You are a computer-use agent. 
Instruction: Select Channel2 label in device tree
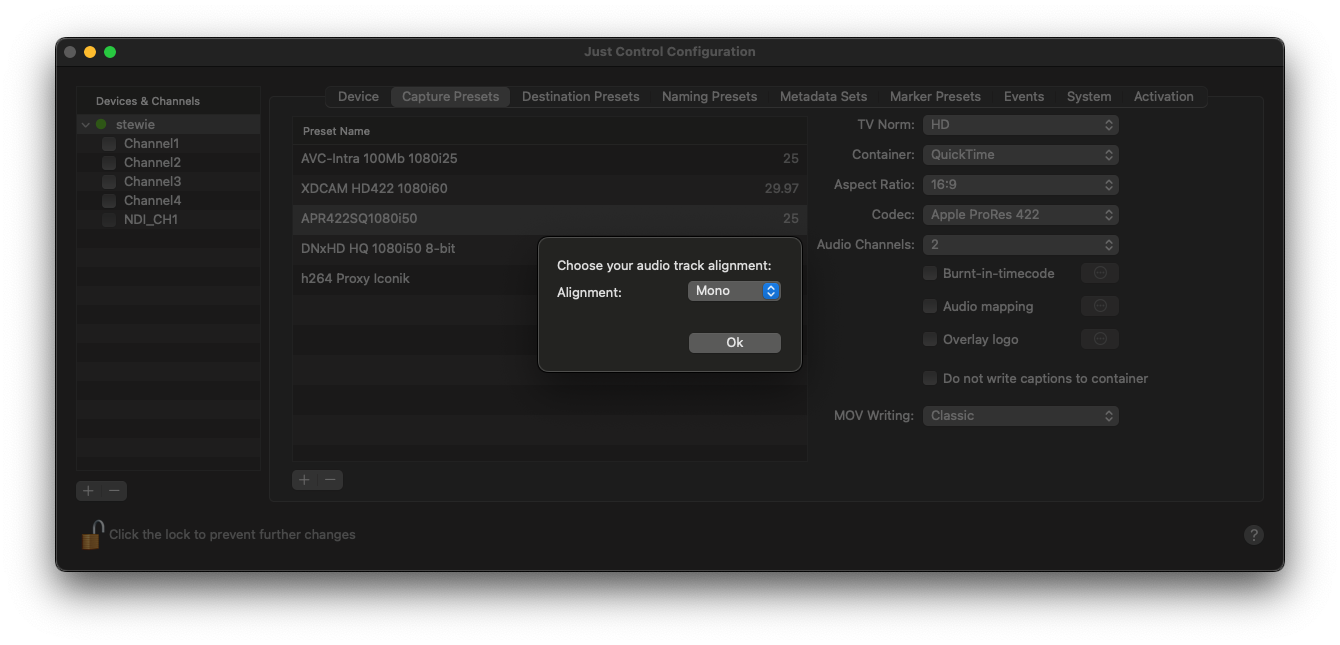coord(152,163)
